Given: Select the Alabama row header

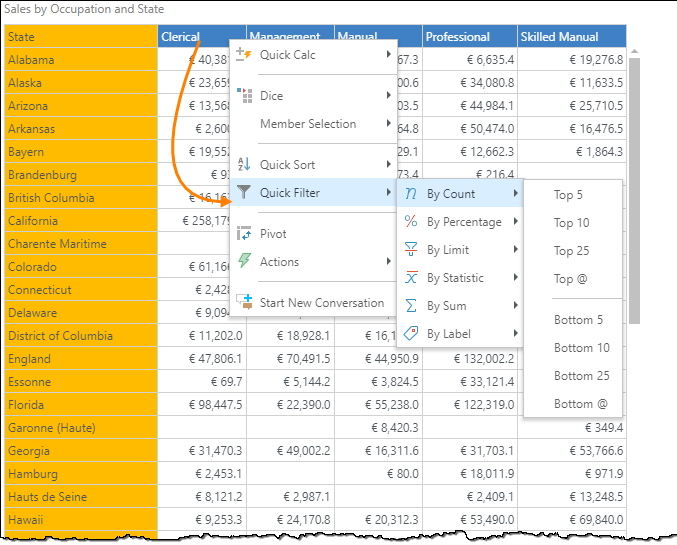Looking at the screenshot, I should point(81,60).
